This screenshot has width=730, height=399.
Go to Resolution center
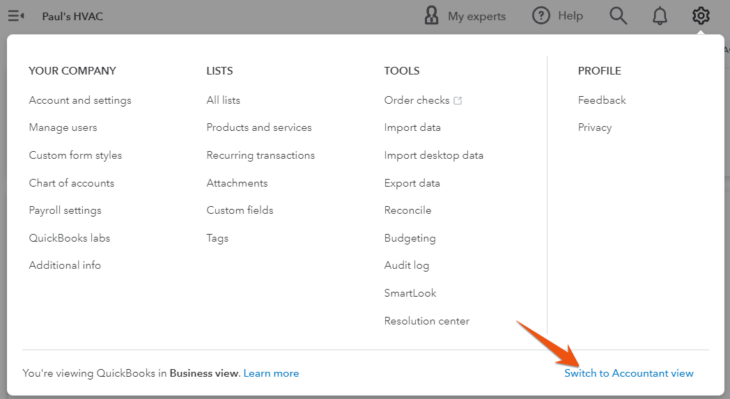click(427, 321)
